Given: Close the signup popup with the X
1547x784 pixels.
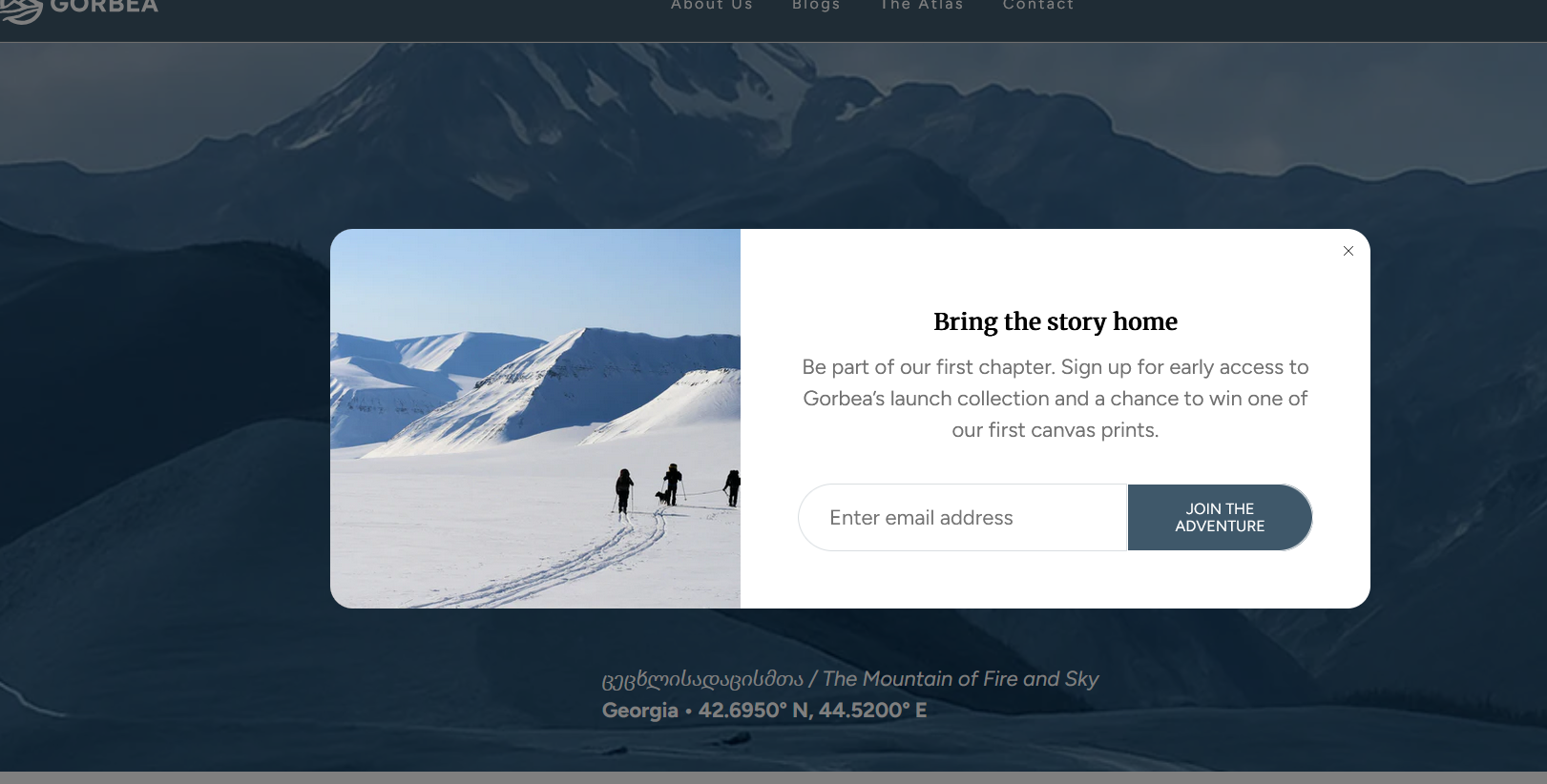Looking at the screenshot, I should point(1348,251).
